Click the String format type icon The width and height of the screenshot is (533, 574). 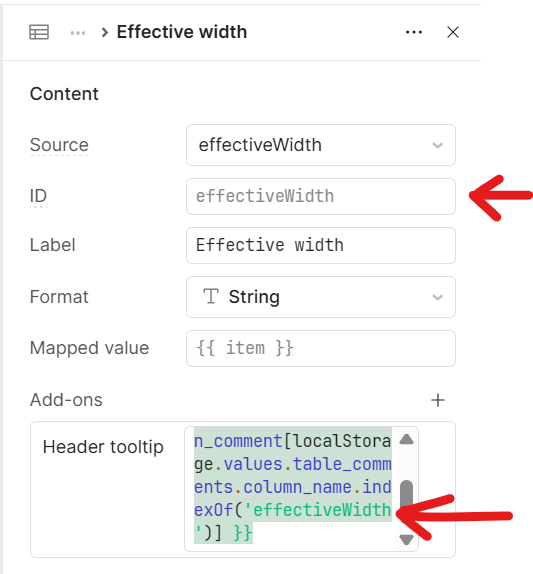pyautogui.click(x=211, y=296)
